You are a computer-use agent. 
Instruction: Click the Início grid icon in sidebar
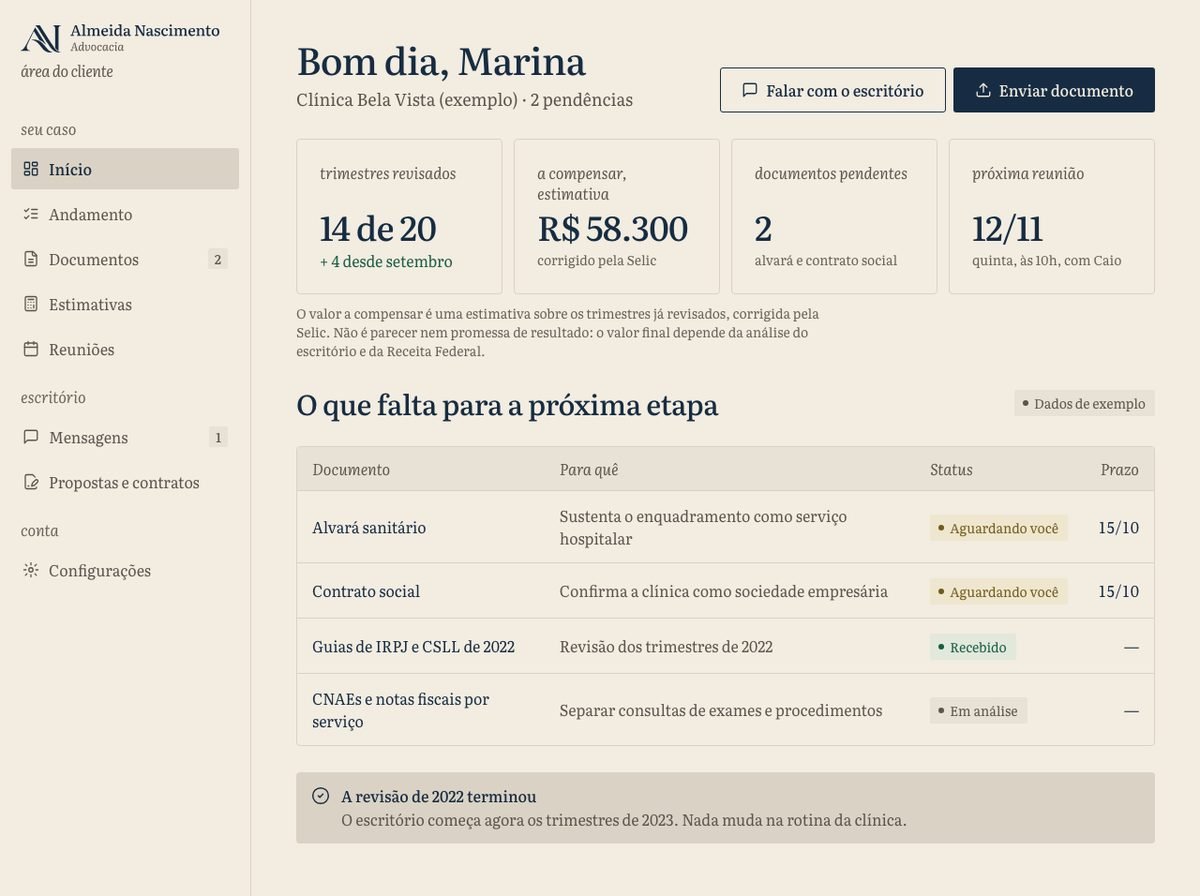click(x=31, y=169)
